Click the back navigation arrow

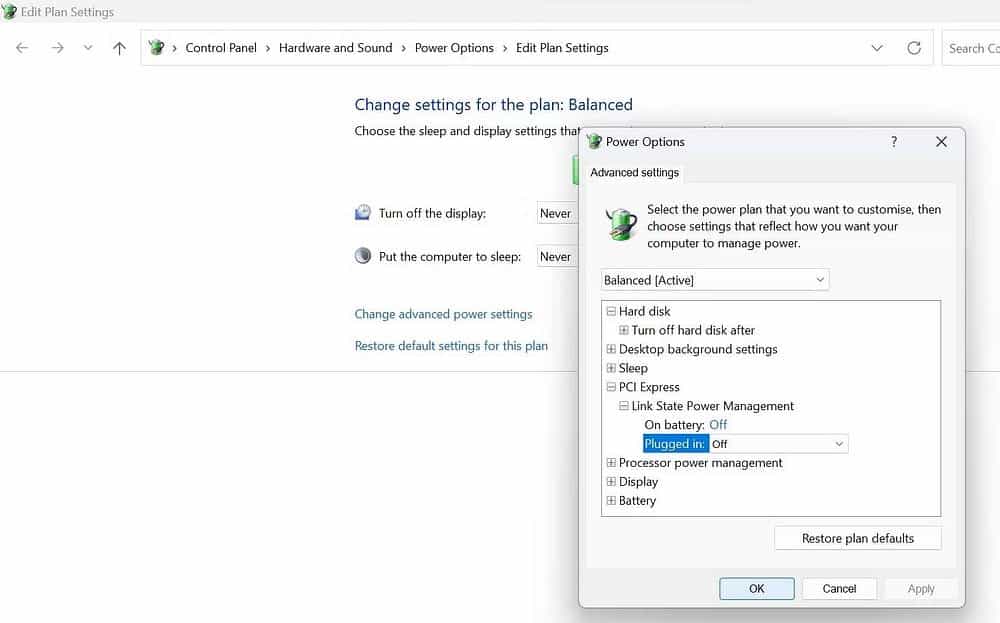[x=22, y=47]
